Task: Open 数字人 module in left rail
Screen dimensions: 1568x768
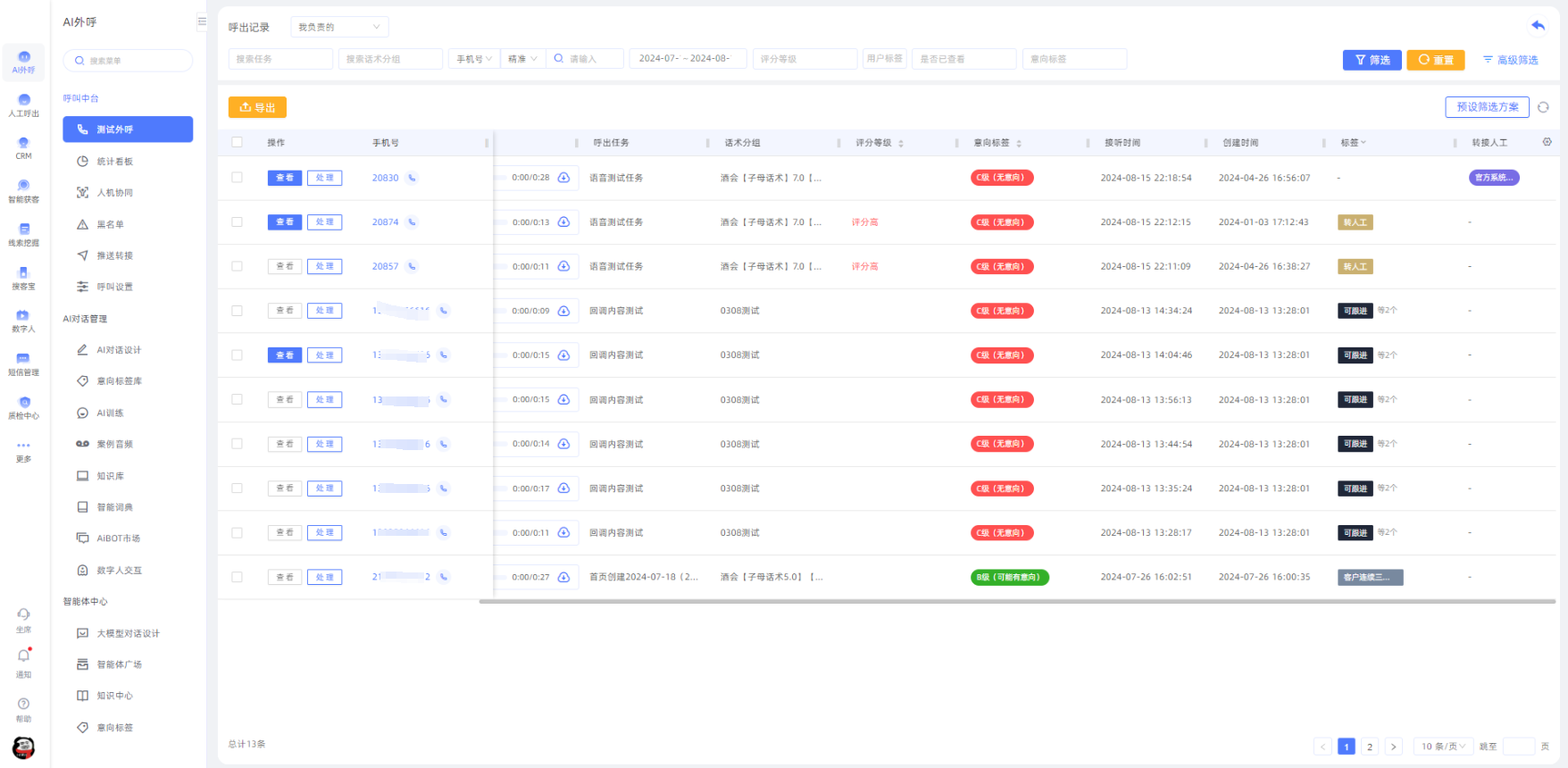Action: (x=23, y=321)
